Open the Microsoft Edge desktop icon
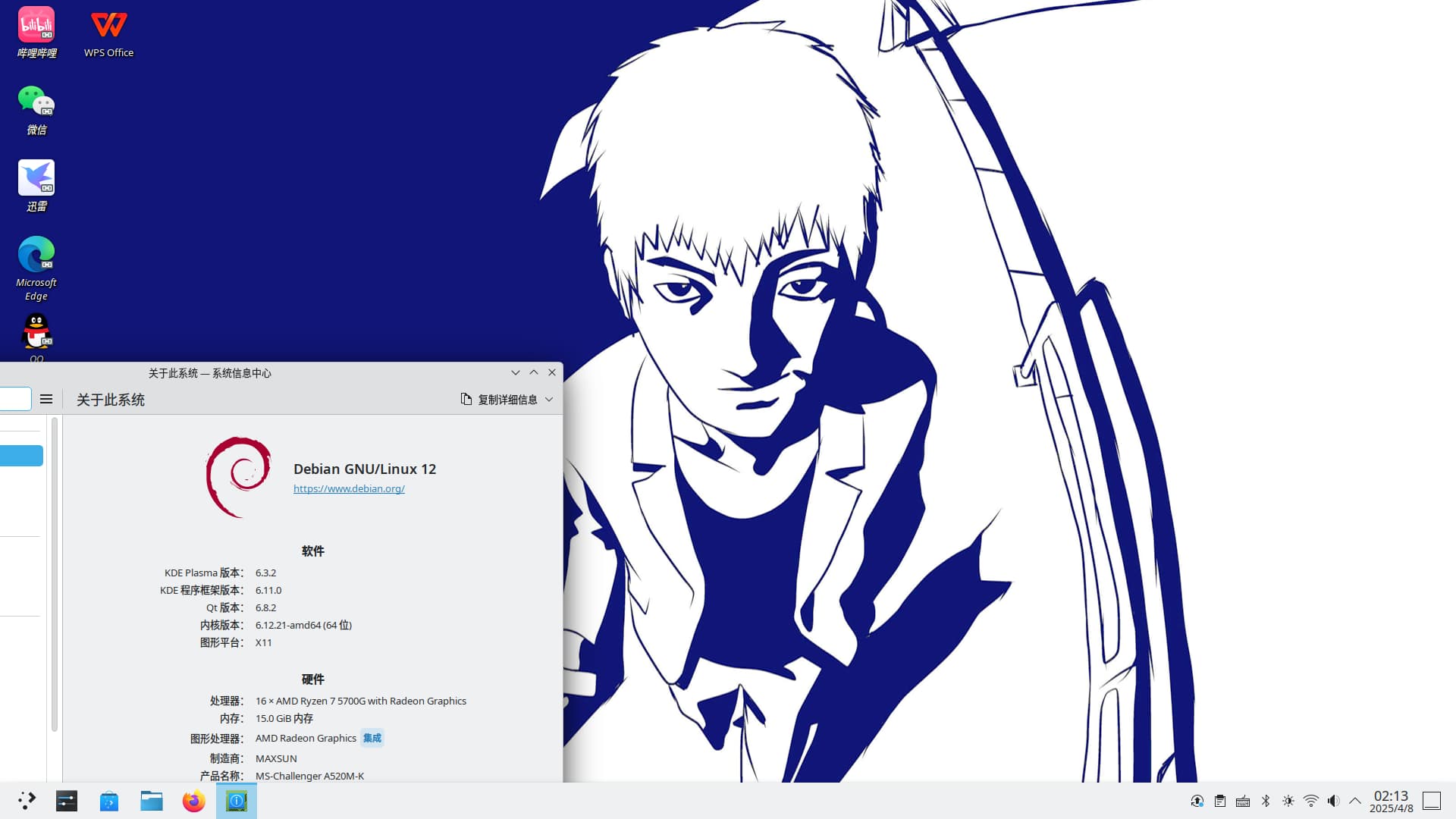 [x=36, y=268]
